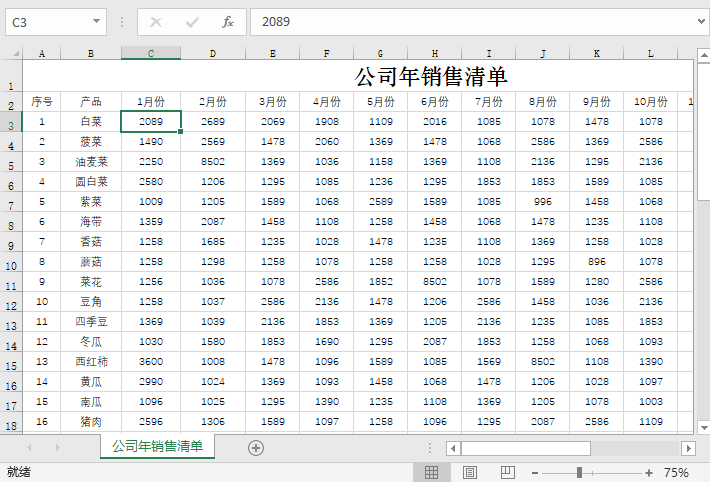
Task: Click the zoom in plus icon
Action: tap(649, 472)
